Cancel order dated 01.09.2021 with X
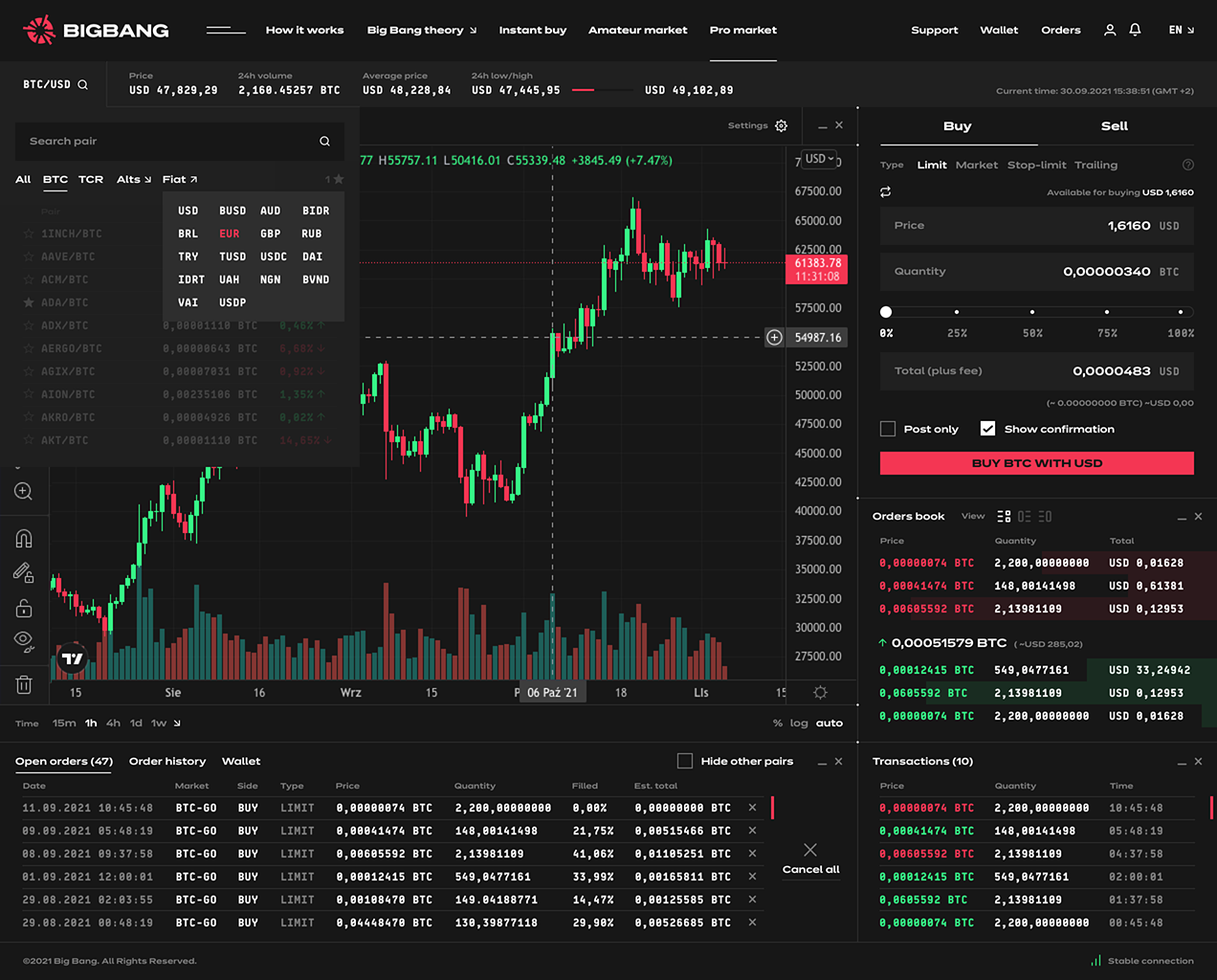Viewport: 1217px width, 980px height. pyautogui.click(x=752, y=877)
